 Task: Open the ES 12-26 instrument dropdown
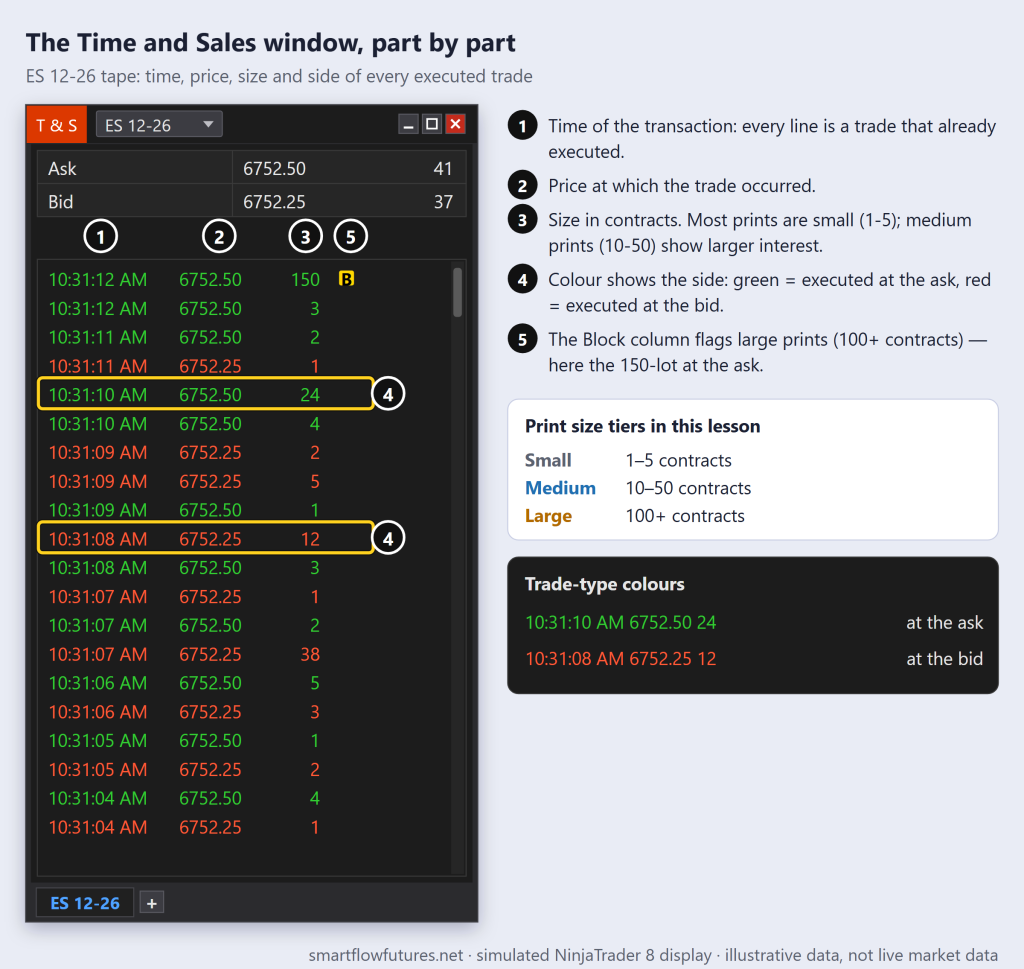coord(159,125)
